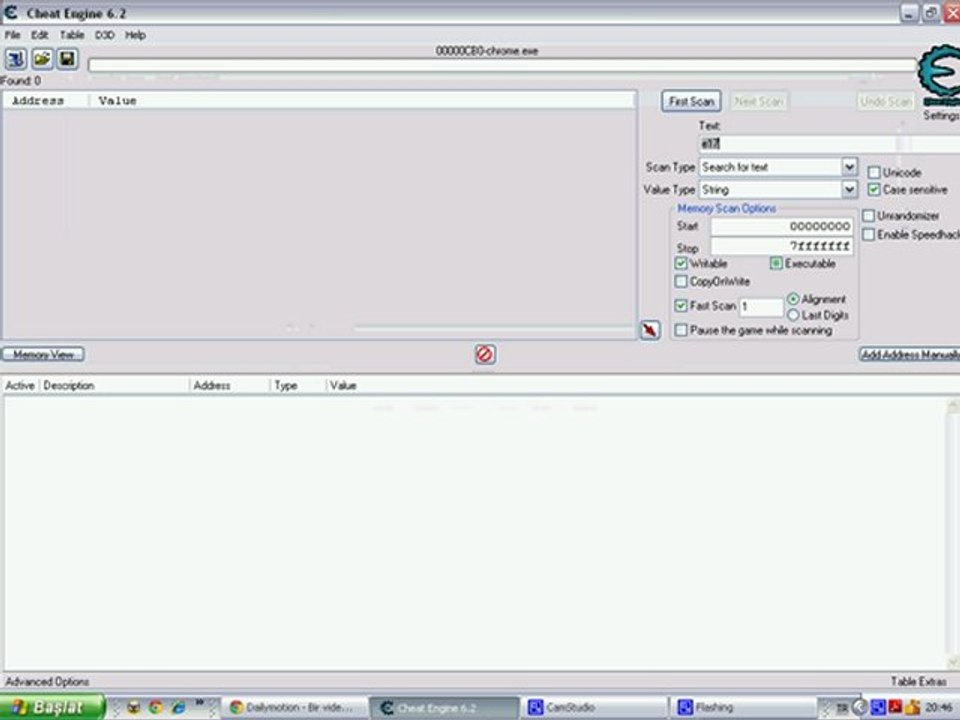Open the Chrome quick launch icon
Viewport: 960px width, 720px height.
(x=156, y=707)
